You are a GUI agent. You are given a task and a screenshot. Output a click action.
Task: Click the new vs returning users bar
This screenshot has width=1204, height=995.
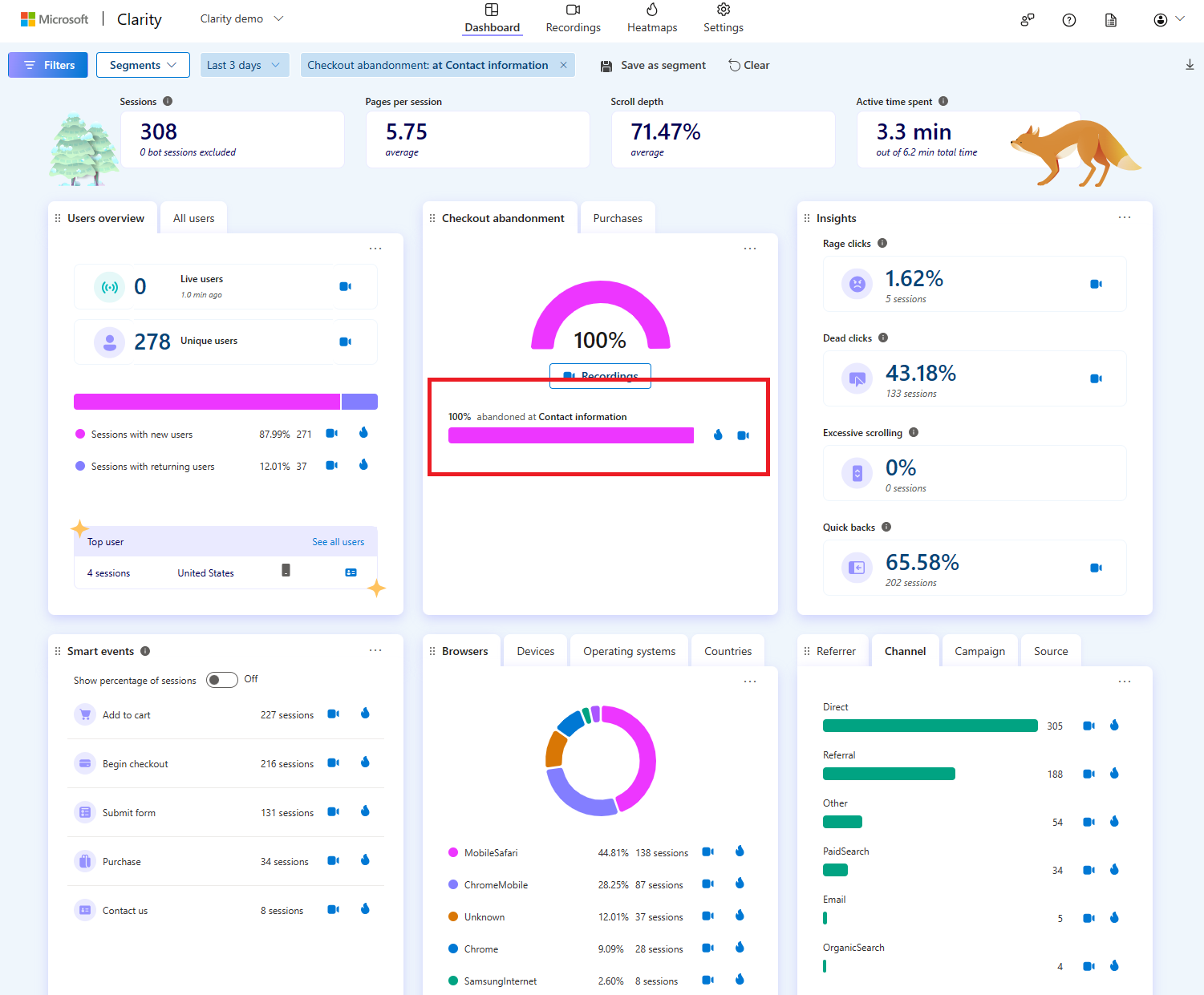click(x=225, y=402)
